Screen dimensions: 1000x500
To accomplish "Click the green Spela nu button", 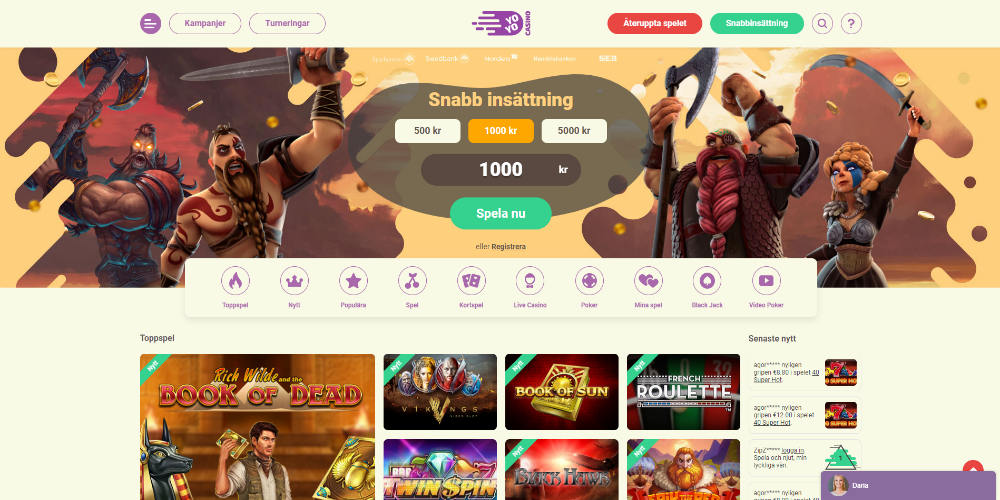I will tap(501, 214).
